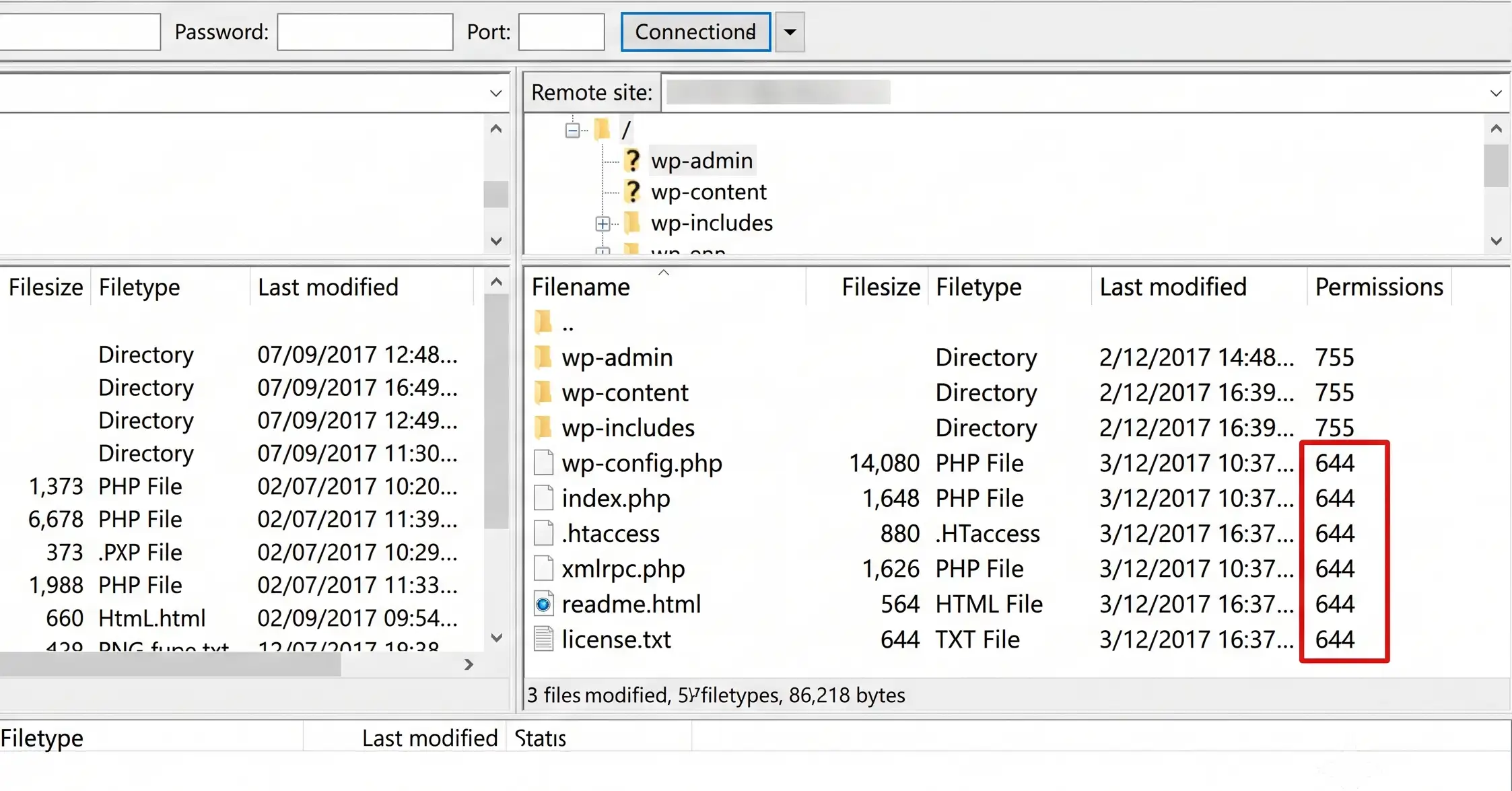Select the license.txt filename
Viewport: 1512px width, 791px height.
click(616, 639)
